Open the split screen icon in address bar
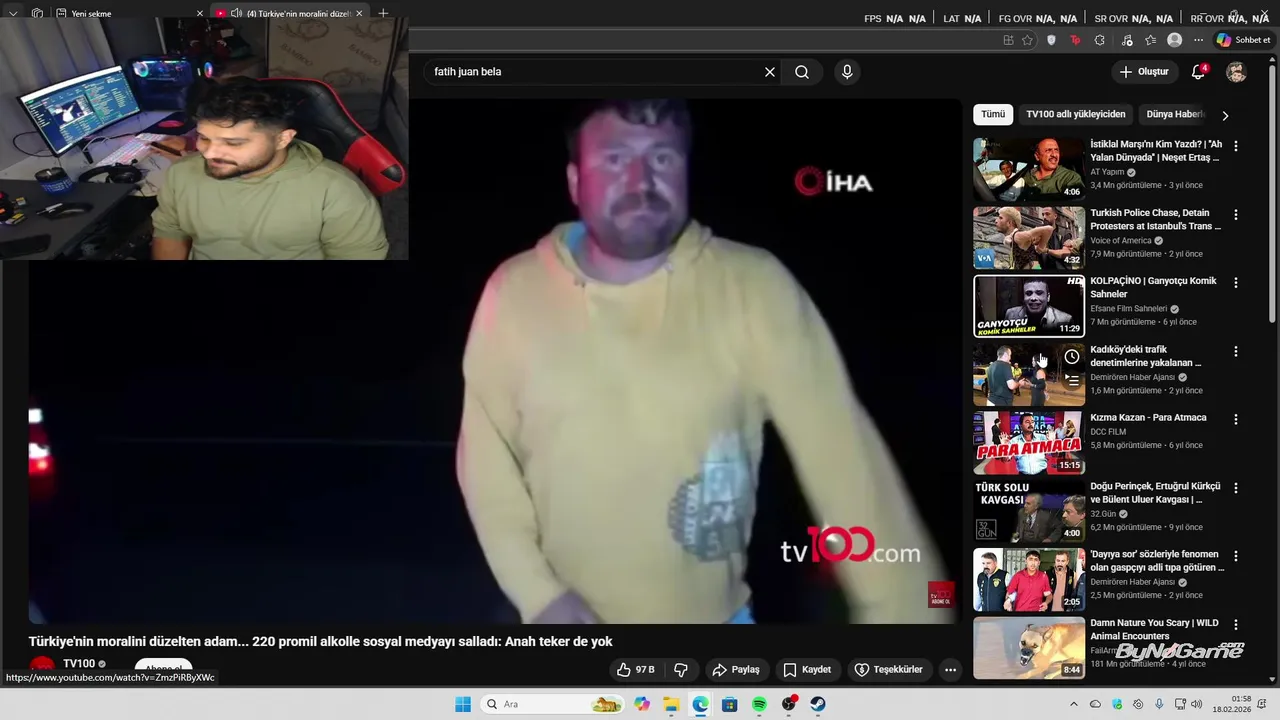1280x720 pixels. tap(1008, 40)
